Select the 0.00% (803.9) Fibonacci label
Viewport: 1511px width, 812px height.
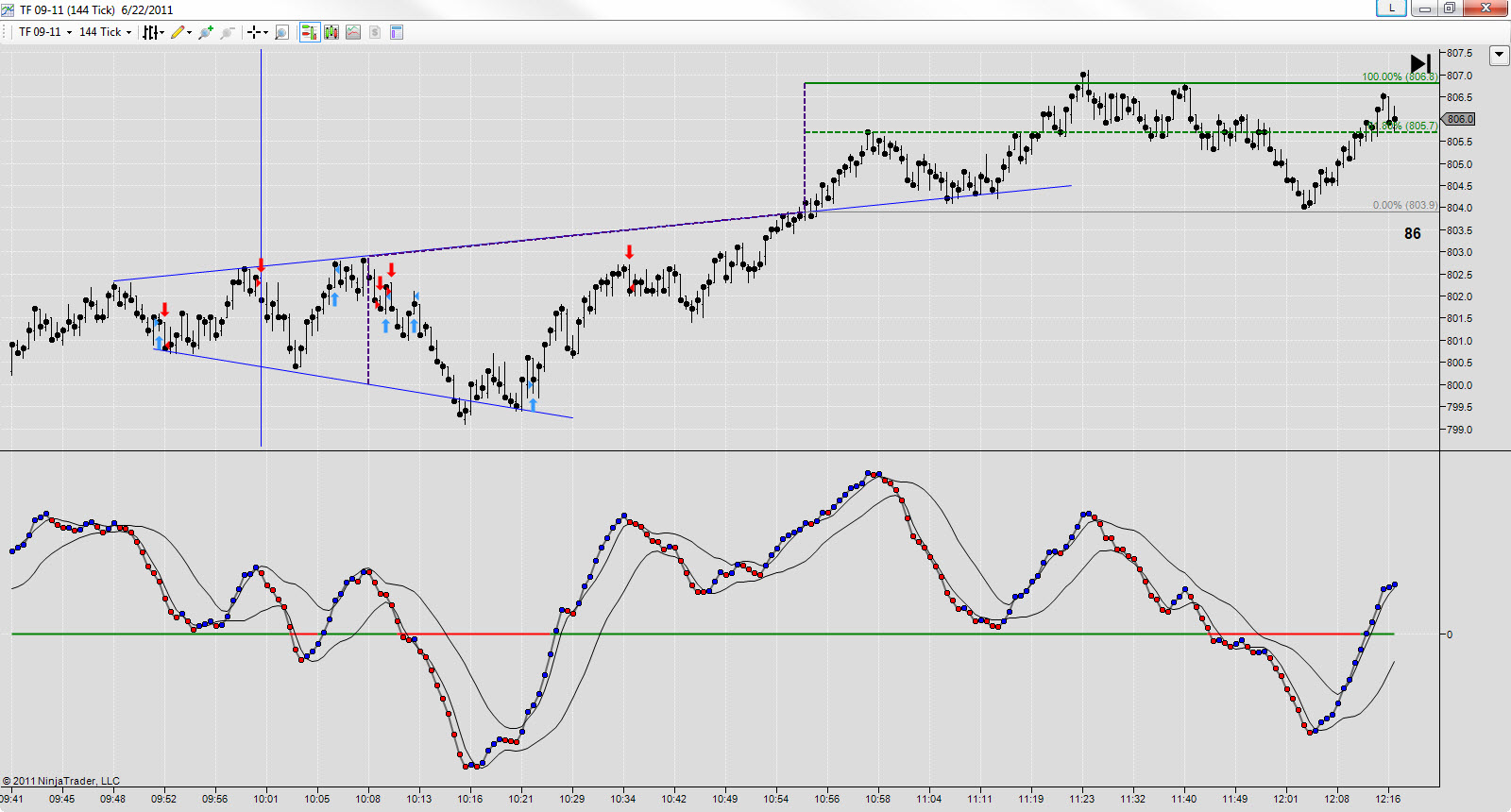point(1405,205)
